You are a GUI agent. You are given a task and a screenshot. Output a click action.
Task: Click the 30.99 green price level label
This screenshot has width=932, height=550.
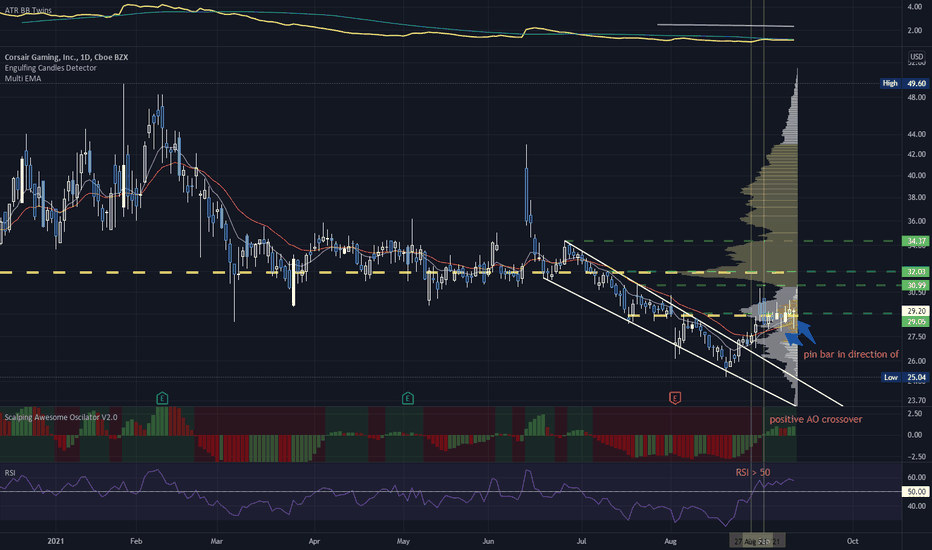[x=915, y=285]
